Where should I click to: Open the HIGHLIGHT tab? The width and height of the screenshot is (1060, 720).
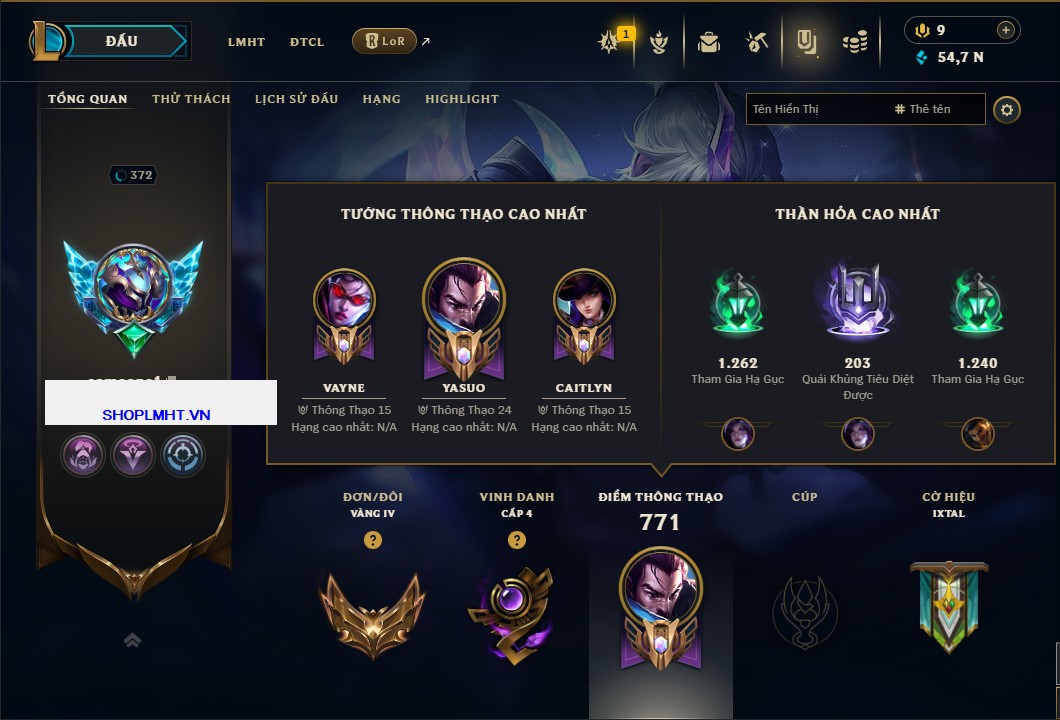pyautogui.click(x=462, y=99)
